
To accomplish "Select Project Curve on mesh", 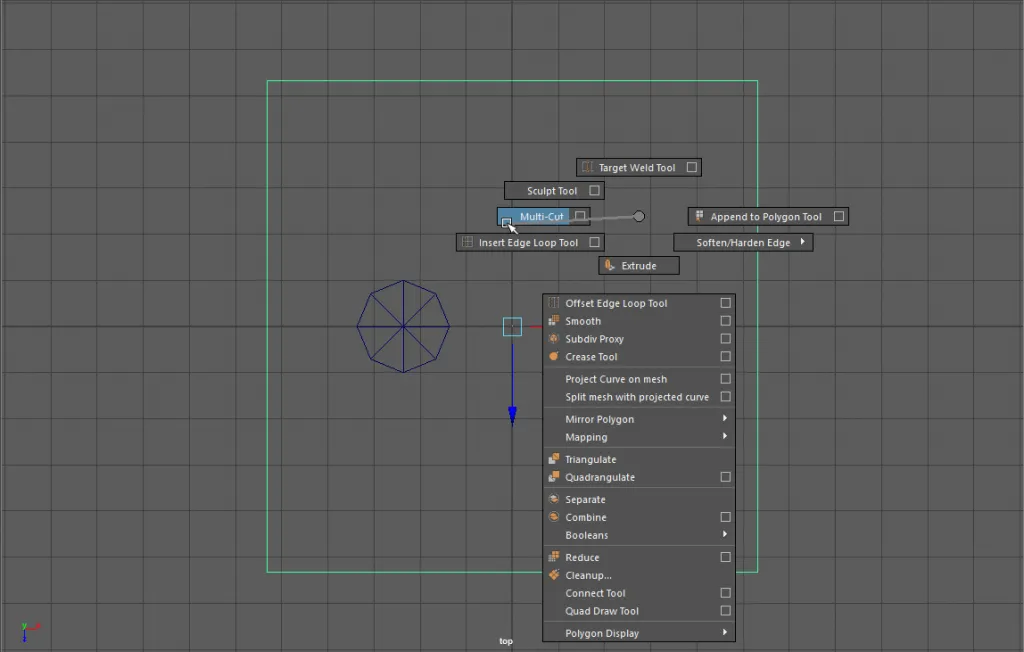I will tap(616, 379).
